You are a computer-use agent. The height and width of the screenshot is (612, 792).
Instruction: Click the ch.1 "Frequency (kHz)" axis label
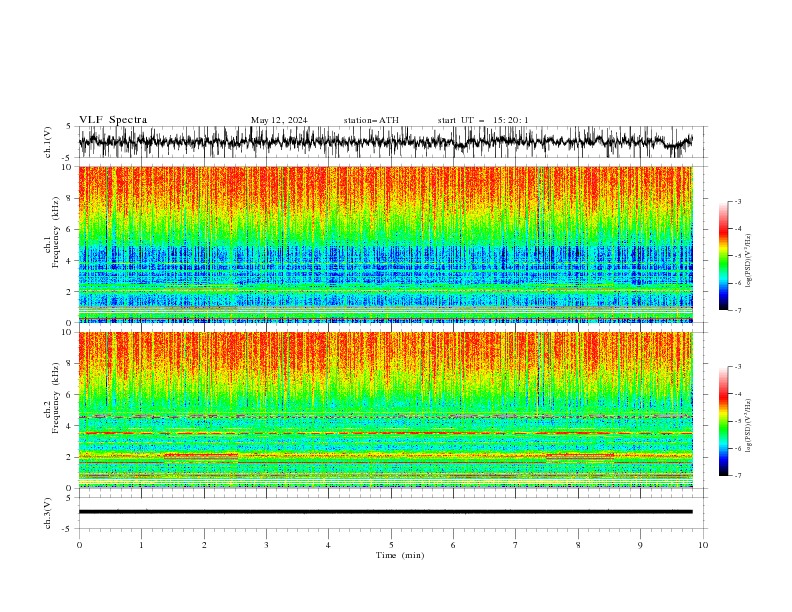point(56,233)
